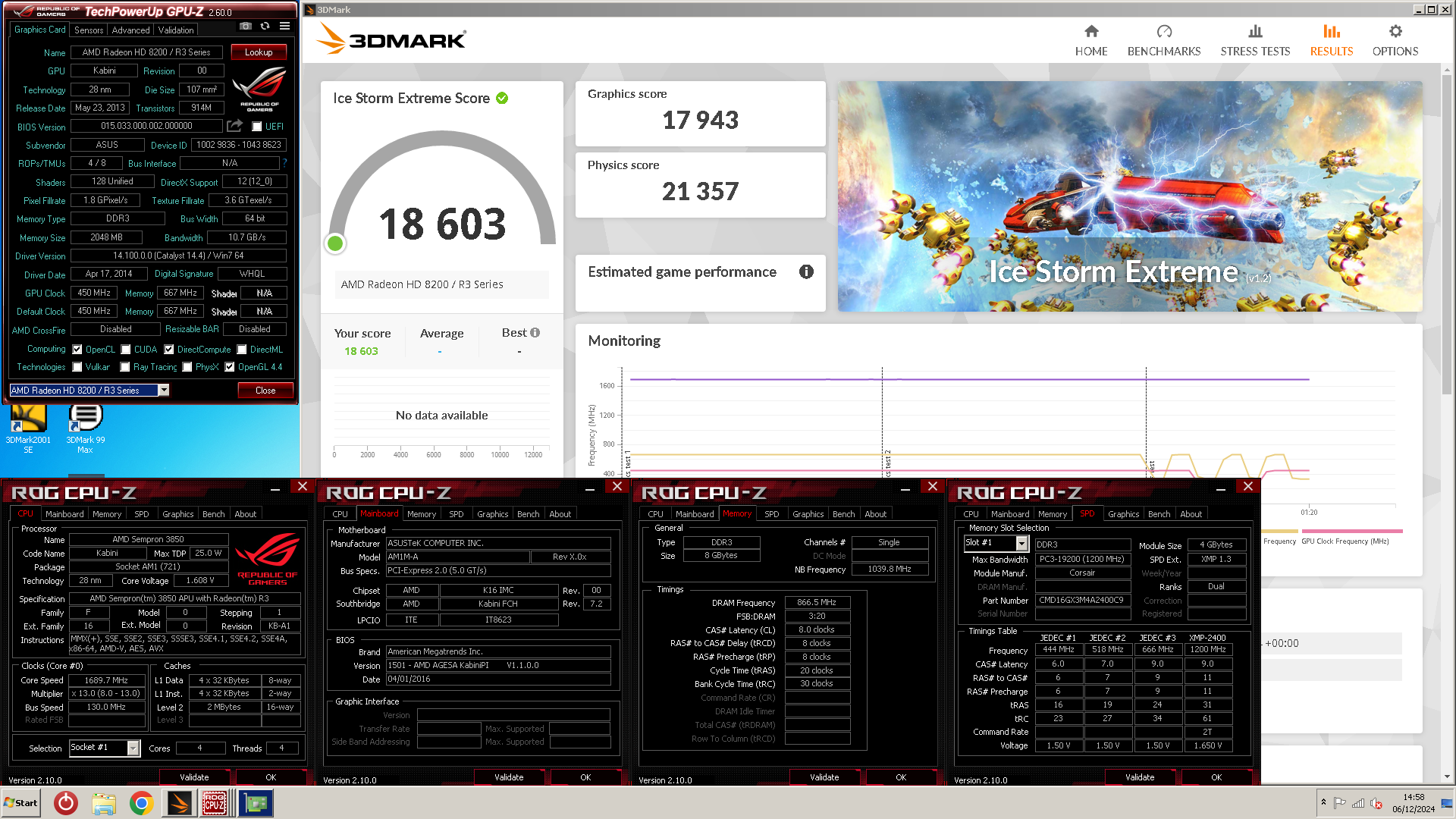Toggle the PhysX checkbox
1456x819 pixels.
coord(187,367)
